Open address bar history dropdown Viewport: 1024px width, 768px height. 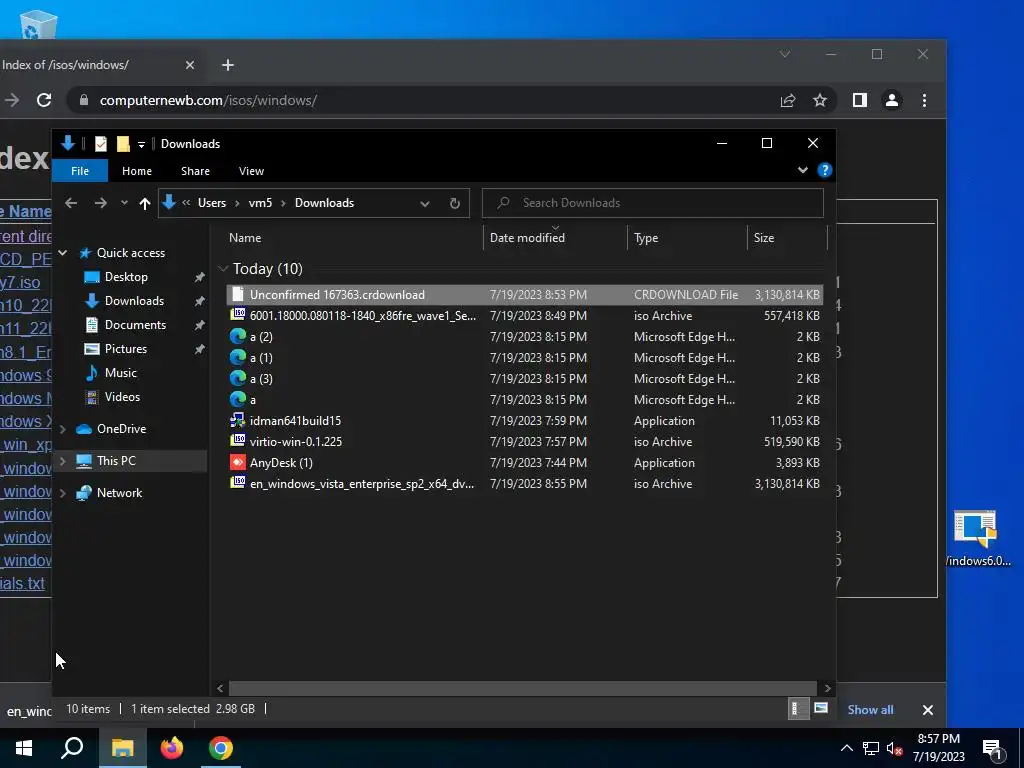(x=425, y=204)
